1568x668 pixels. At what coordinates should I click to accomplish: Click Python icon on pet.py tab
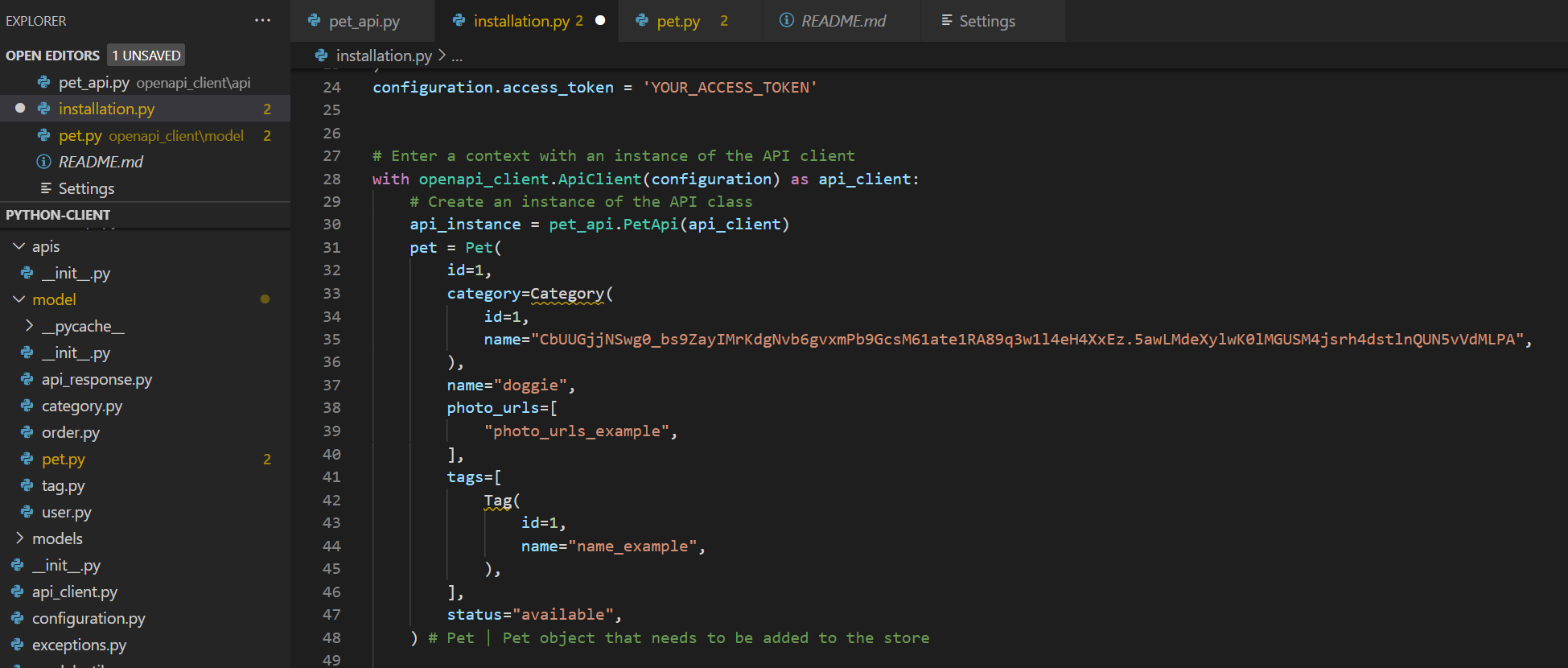pyautogui.click(x=642, y=21)
